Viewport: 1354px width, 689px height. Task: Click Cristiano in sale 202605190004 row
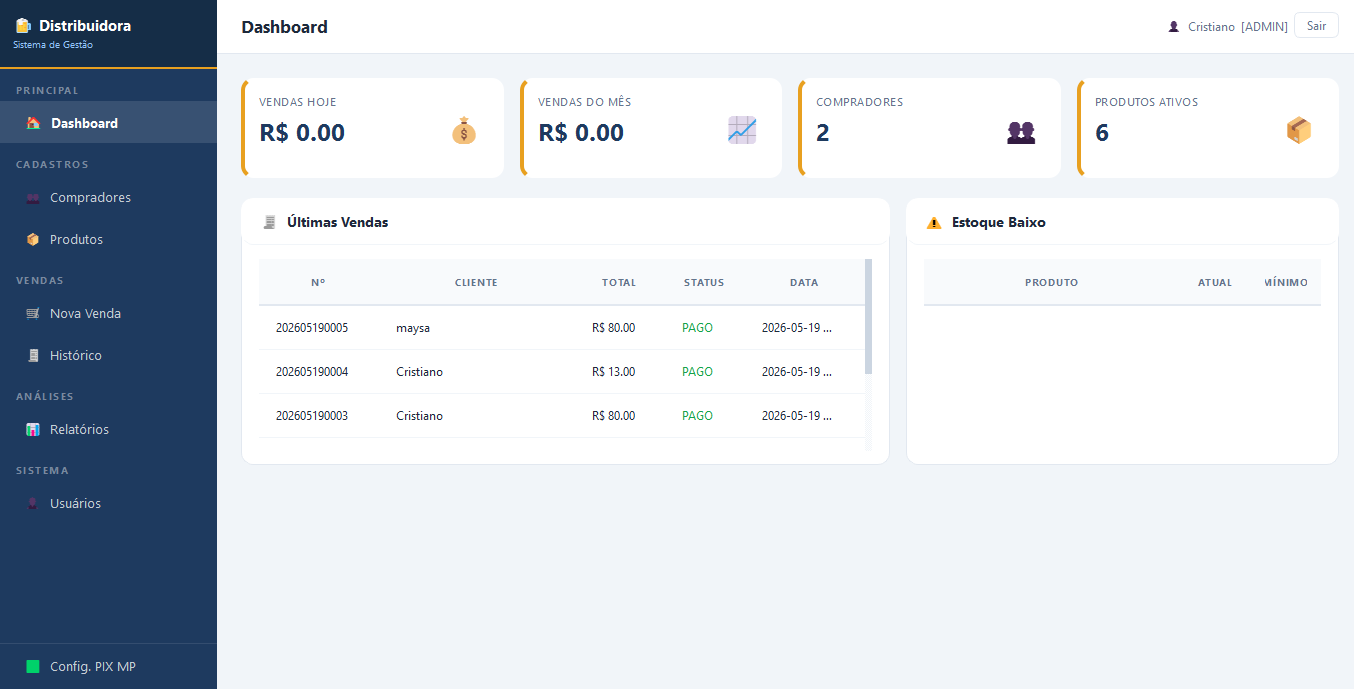(419, 372)
